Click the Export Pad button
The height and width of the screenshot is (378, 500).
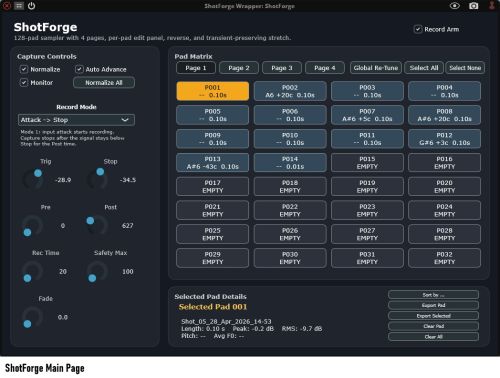click(433, 305)
